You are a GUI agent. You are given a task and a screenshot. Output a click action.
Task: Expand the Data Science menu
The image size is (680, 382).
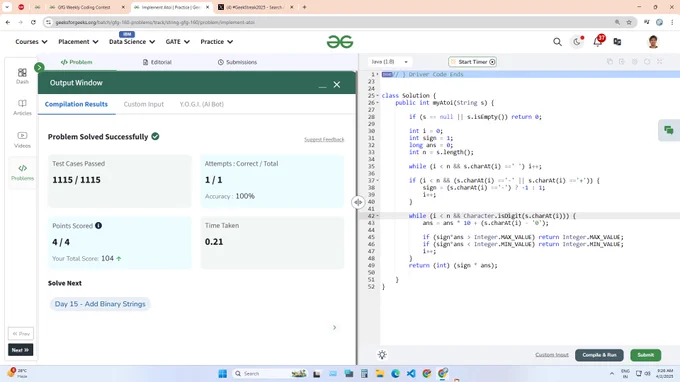(x=132, y=42)
